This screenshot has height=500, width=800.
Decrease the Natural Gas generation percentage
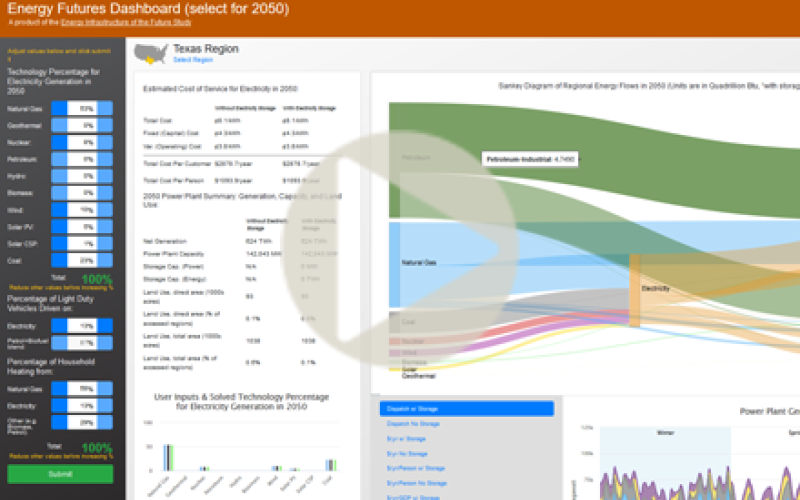tap(60, 108)
